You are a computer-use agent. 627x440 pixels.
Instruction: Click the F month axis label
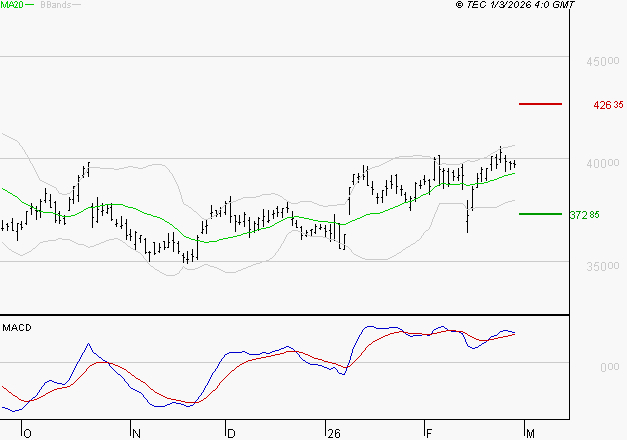pos(429,434)
